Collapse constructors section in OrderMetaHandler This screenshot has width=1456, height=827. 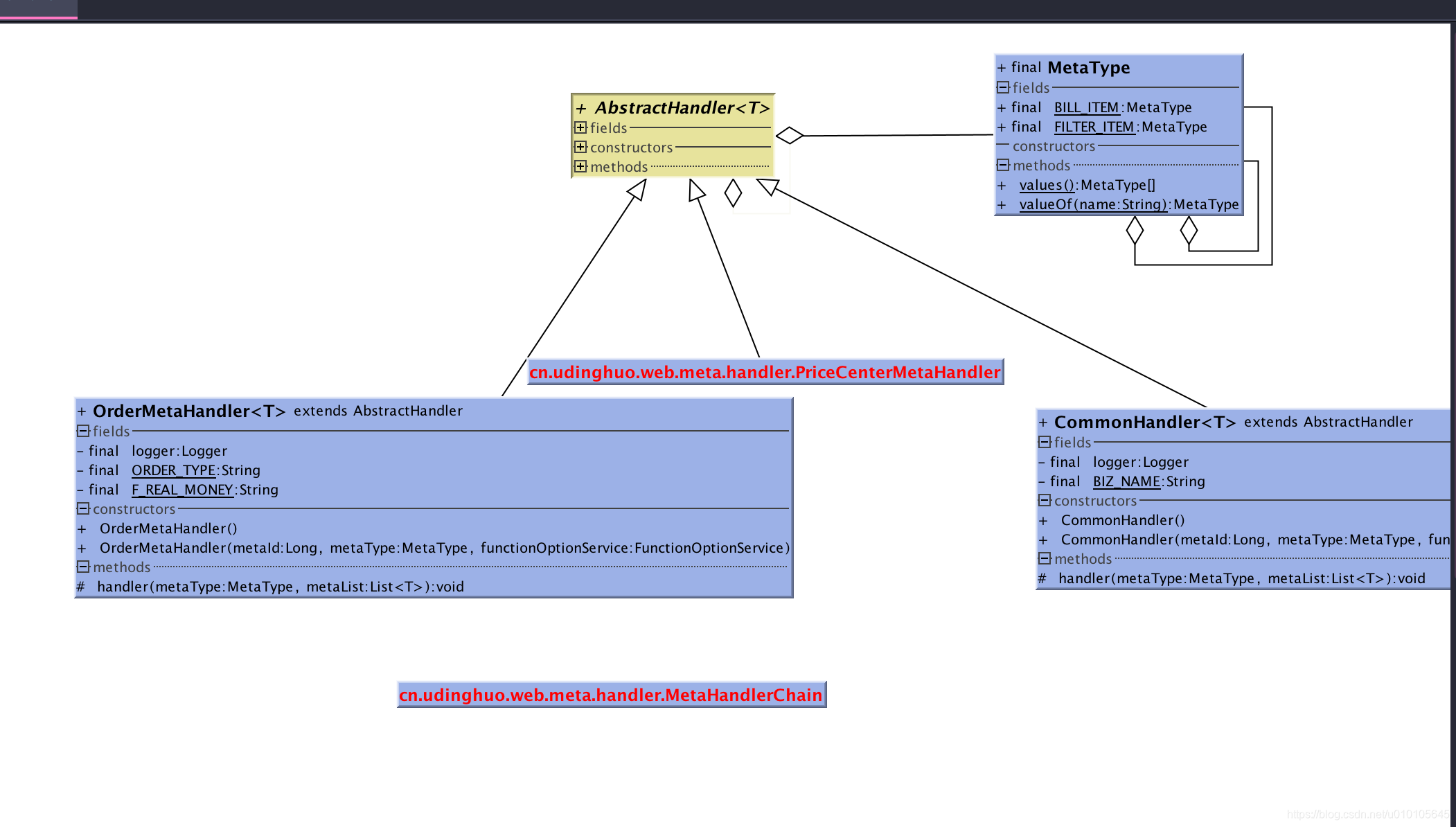pos(83,508)
